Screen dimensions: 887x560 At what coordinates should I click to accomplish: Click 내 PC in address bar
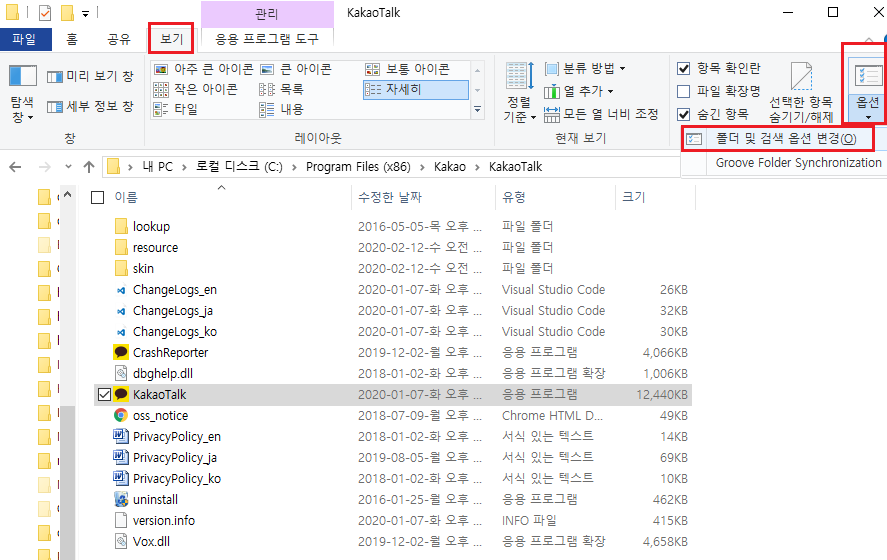157,167
